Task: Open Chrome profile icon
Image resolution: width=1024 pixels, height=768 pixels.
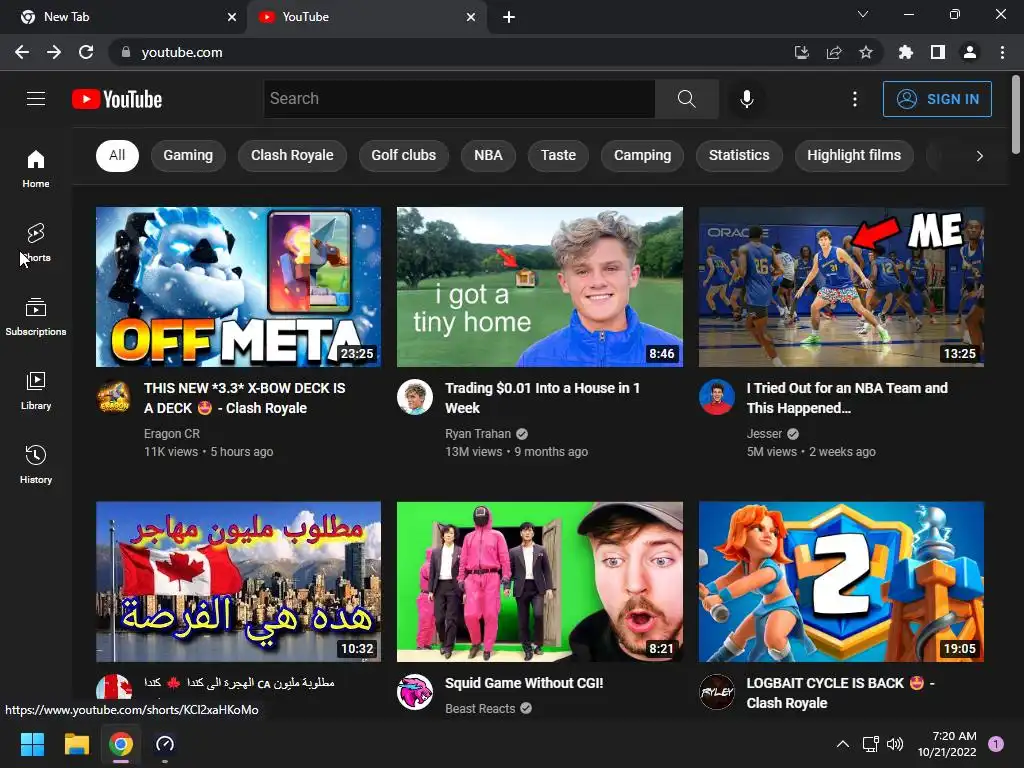Action: (970, 52)
